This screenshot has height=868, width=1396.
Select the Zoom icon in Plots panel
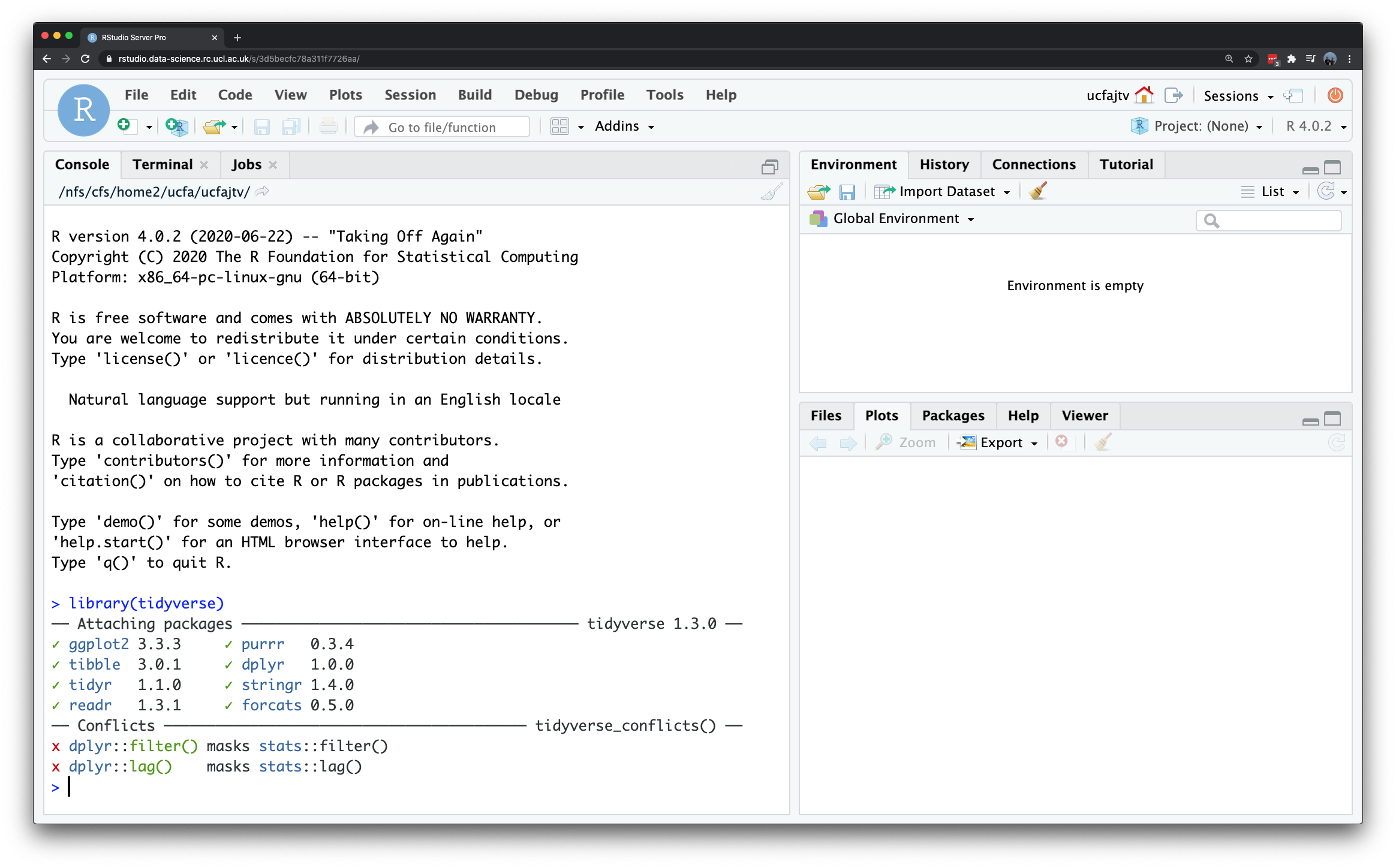[x=905, y=442]
